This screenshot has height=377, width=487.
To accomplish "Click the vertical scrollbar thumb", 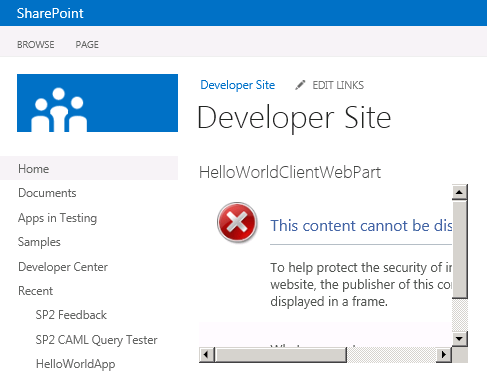I will (460, 249).
